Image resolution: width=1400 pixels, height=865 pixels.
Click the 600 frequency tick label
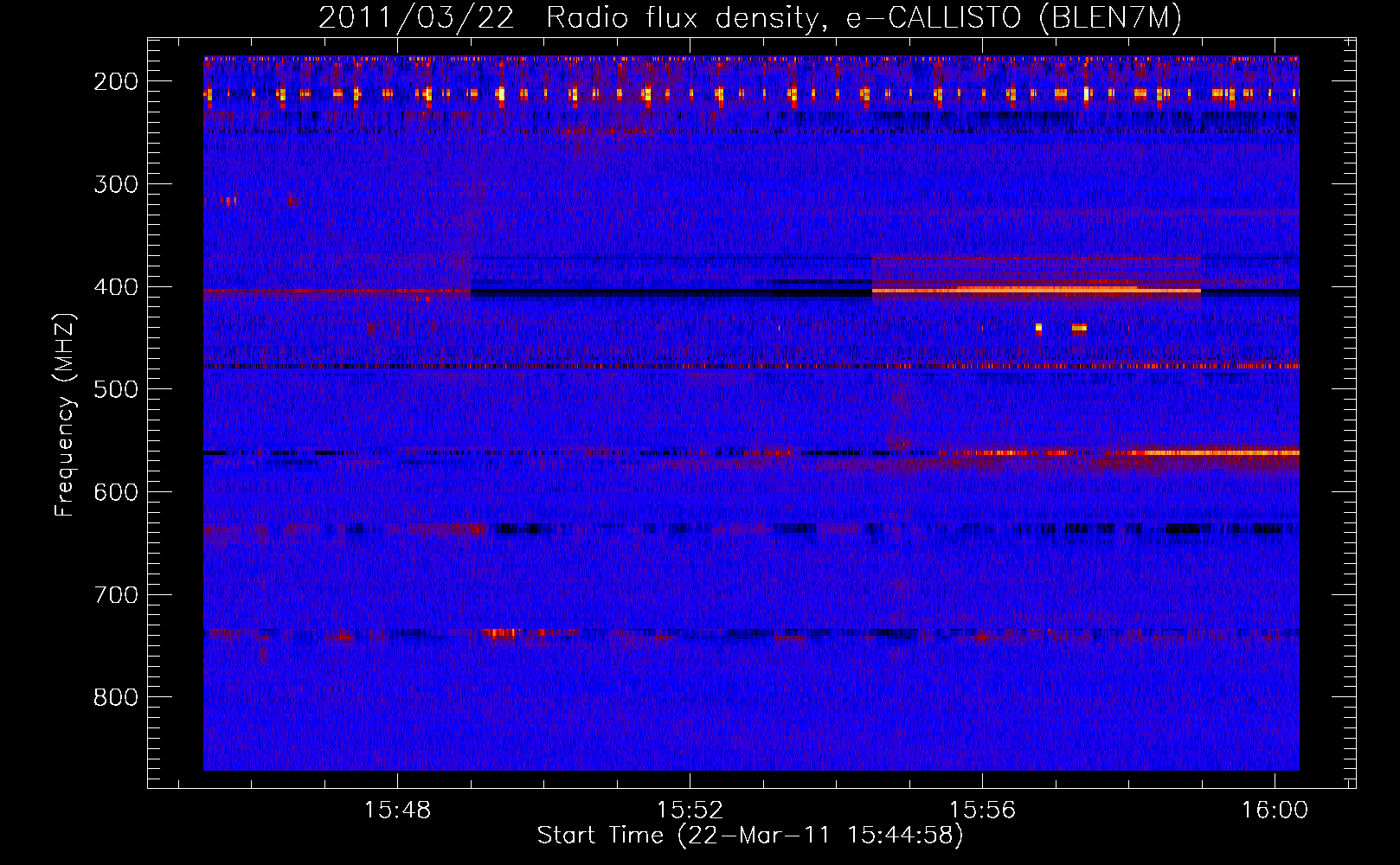pyautogui.click(x=116, y=492)
